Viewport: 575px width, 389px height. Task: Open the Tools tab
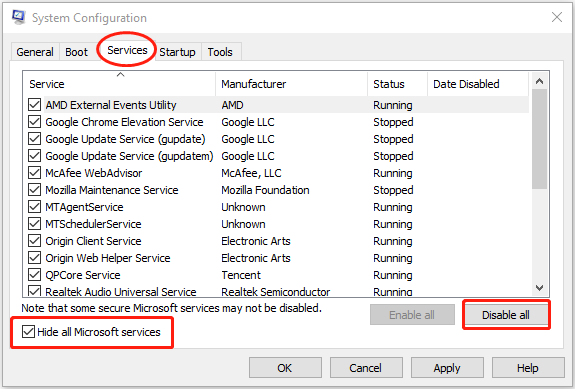220,52
